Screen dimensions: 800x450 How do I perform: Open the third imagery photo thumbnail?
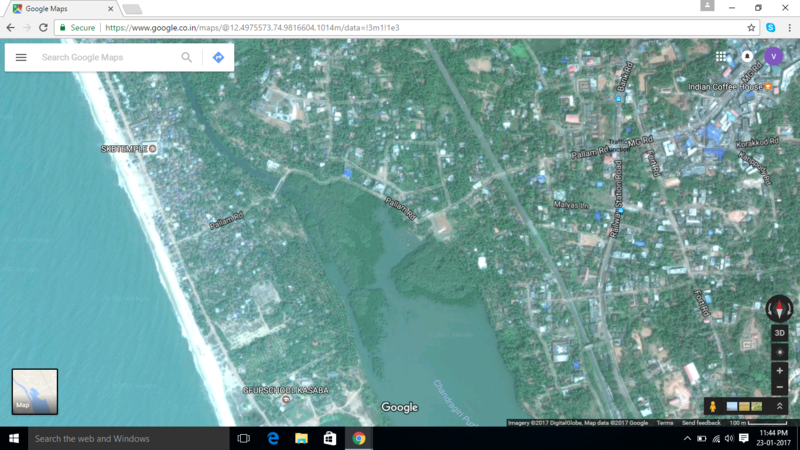(x=757, y=407)
